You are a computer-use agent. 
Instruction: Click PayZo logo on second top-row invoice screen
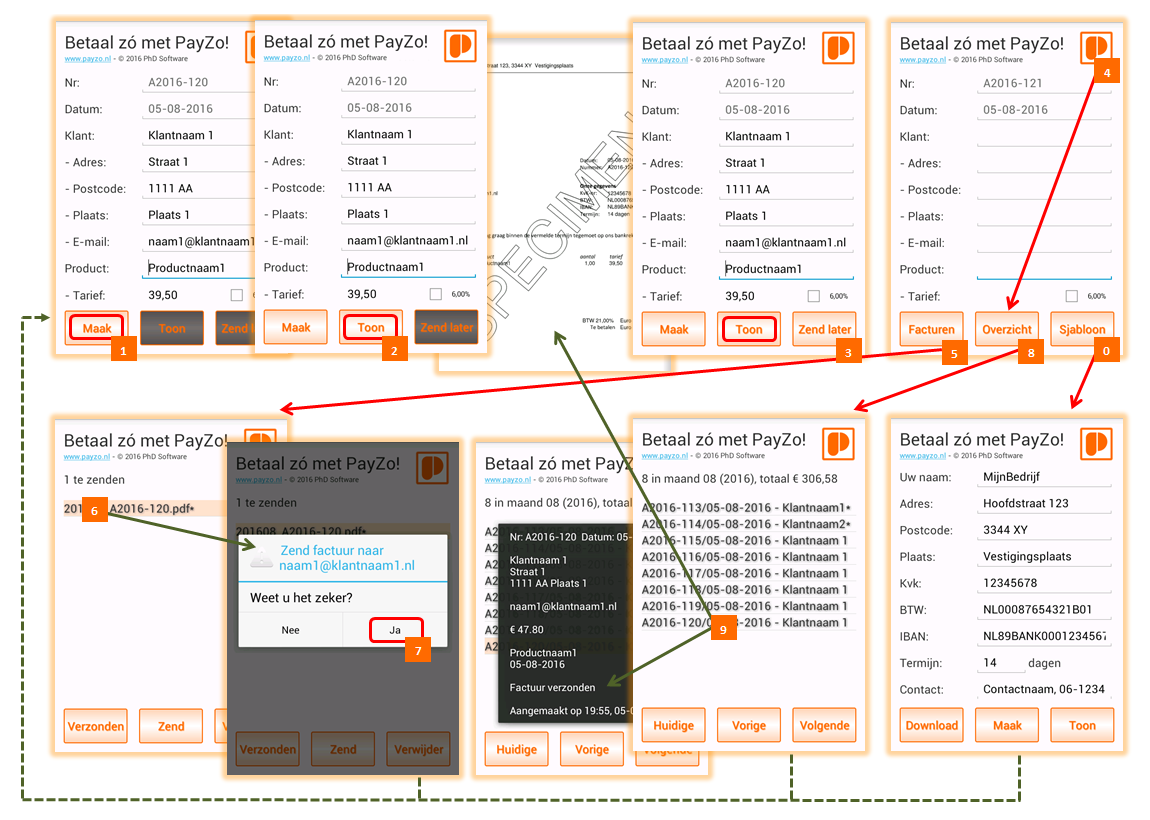[x=461, y=46]
